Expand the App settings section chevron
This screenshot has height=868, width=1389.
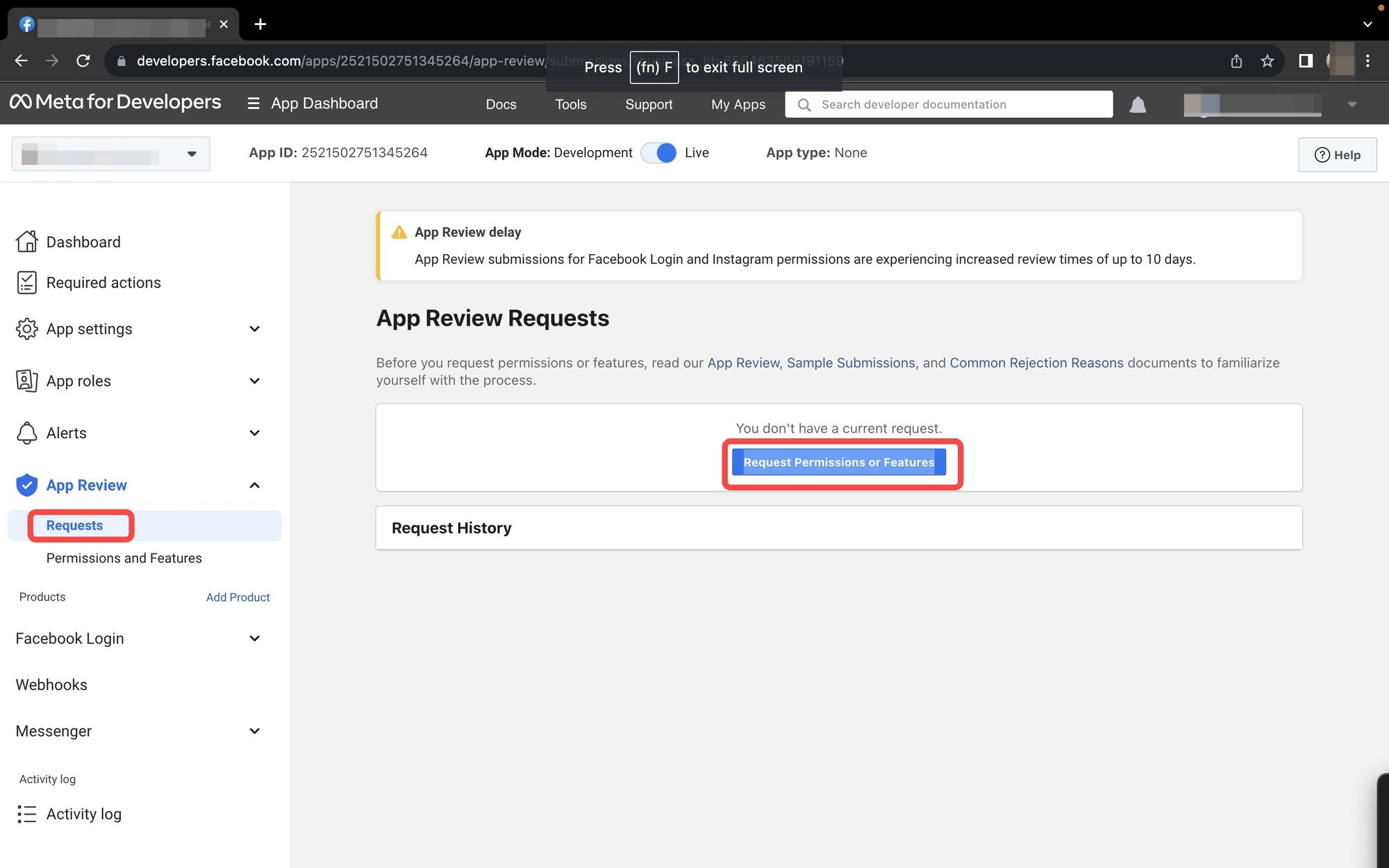[255, 329]
